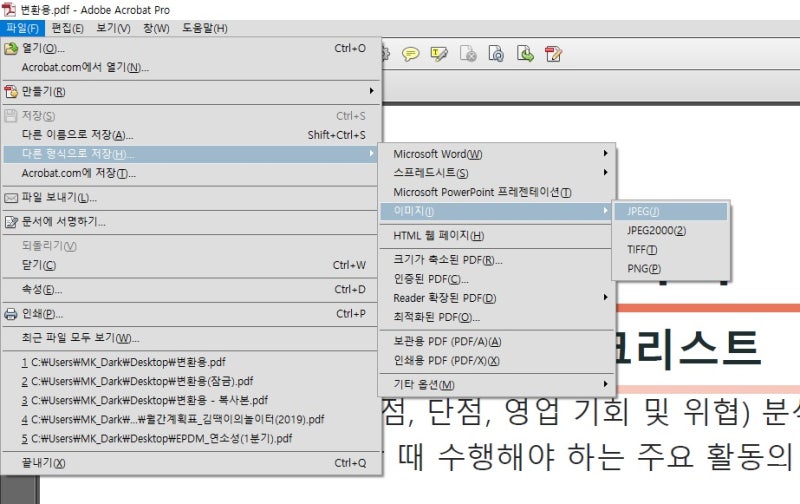The image size is (800, 504).
Task: Select 닫기(C) to close document
Action: click(x=191, y=265)
